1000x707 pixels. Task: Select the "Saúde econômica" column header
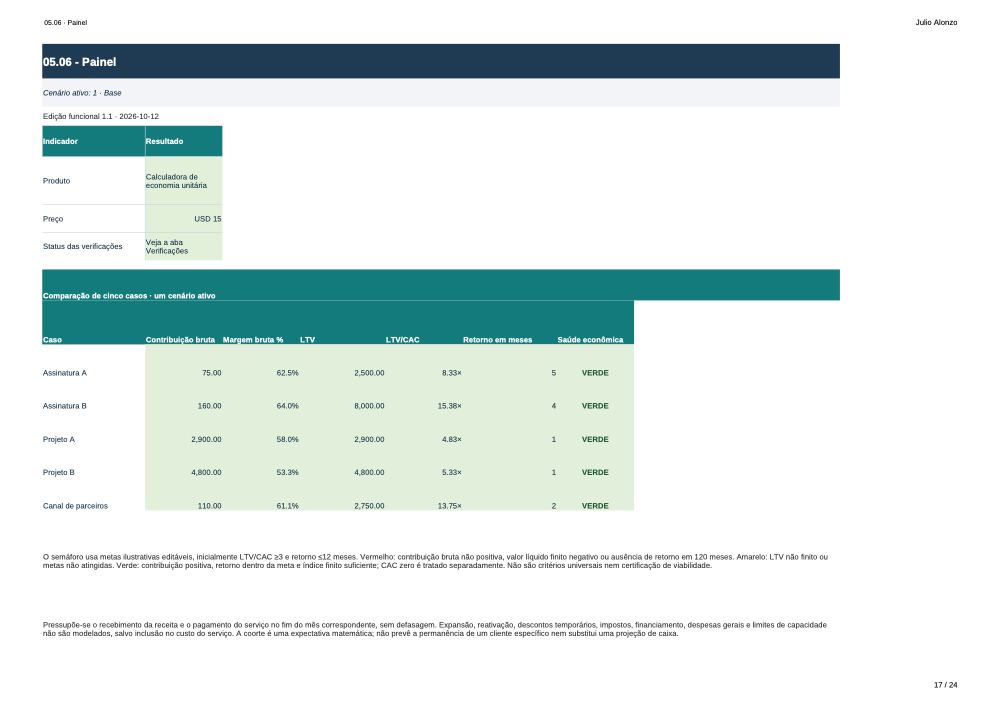click(591, 340)
